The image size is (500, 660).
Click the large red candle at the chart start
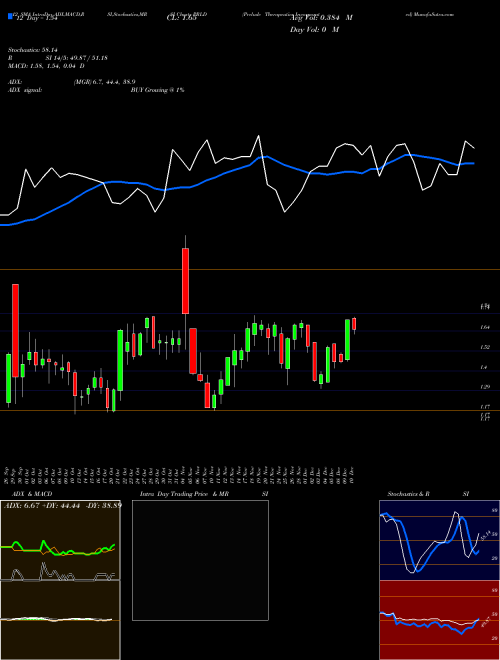15,330
